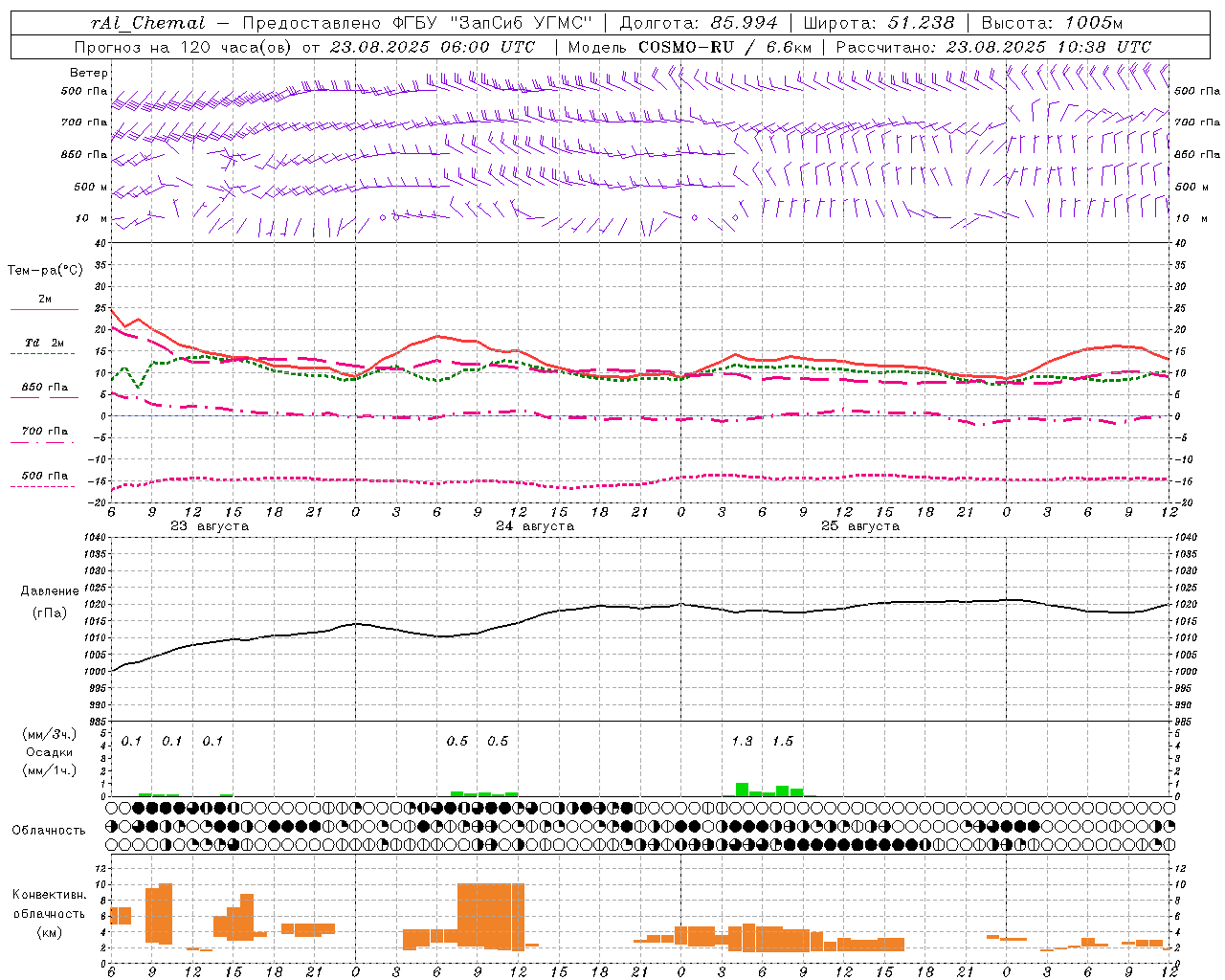1225x980 pixels.
Task: Click the Td 2м dew point legend entry
Action: [x=44, y=343]
